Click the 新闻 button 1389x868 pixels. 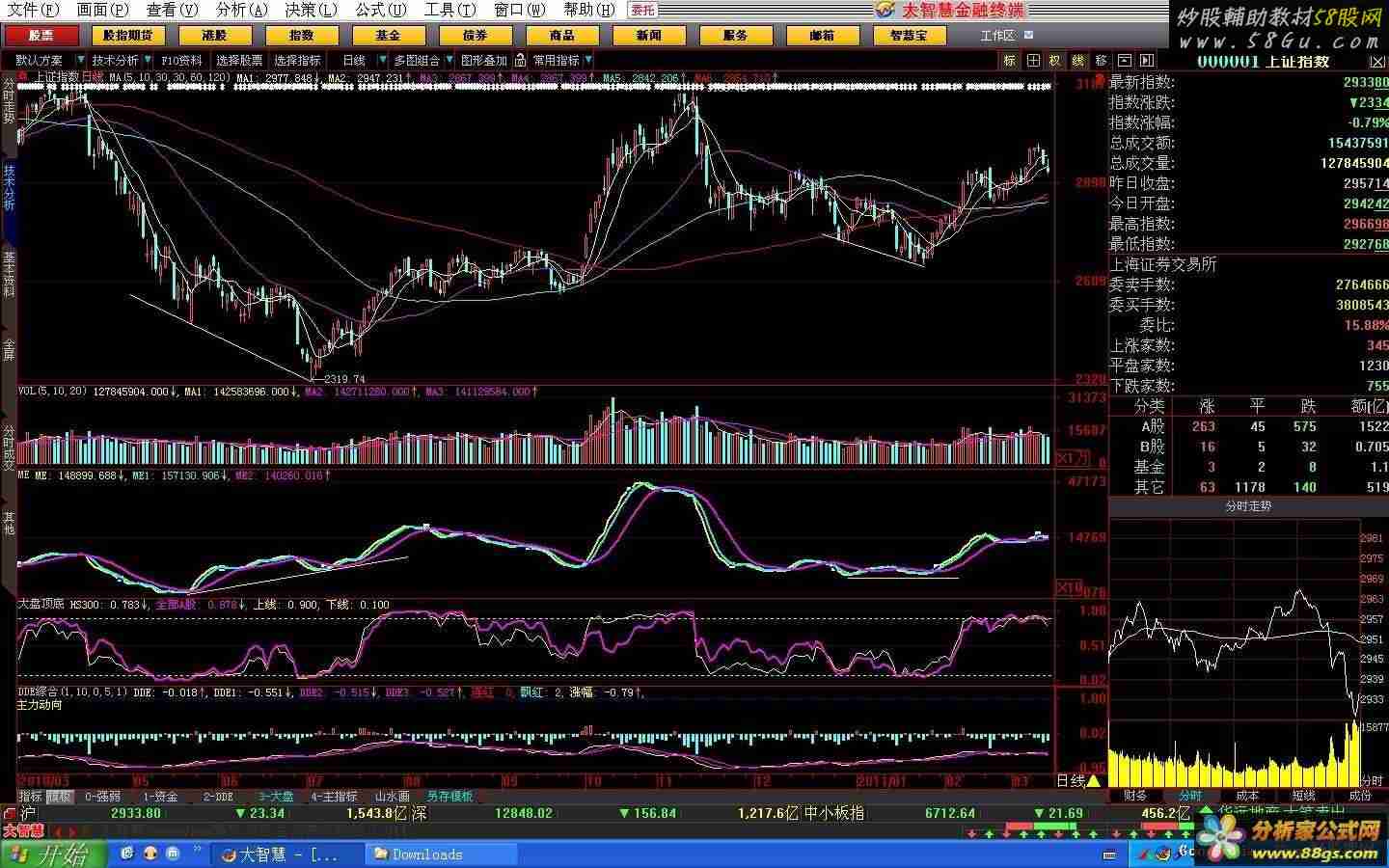[x=649, y=35]
